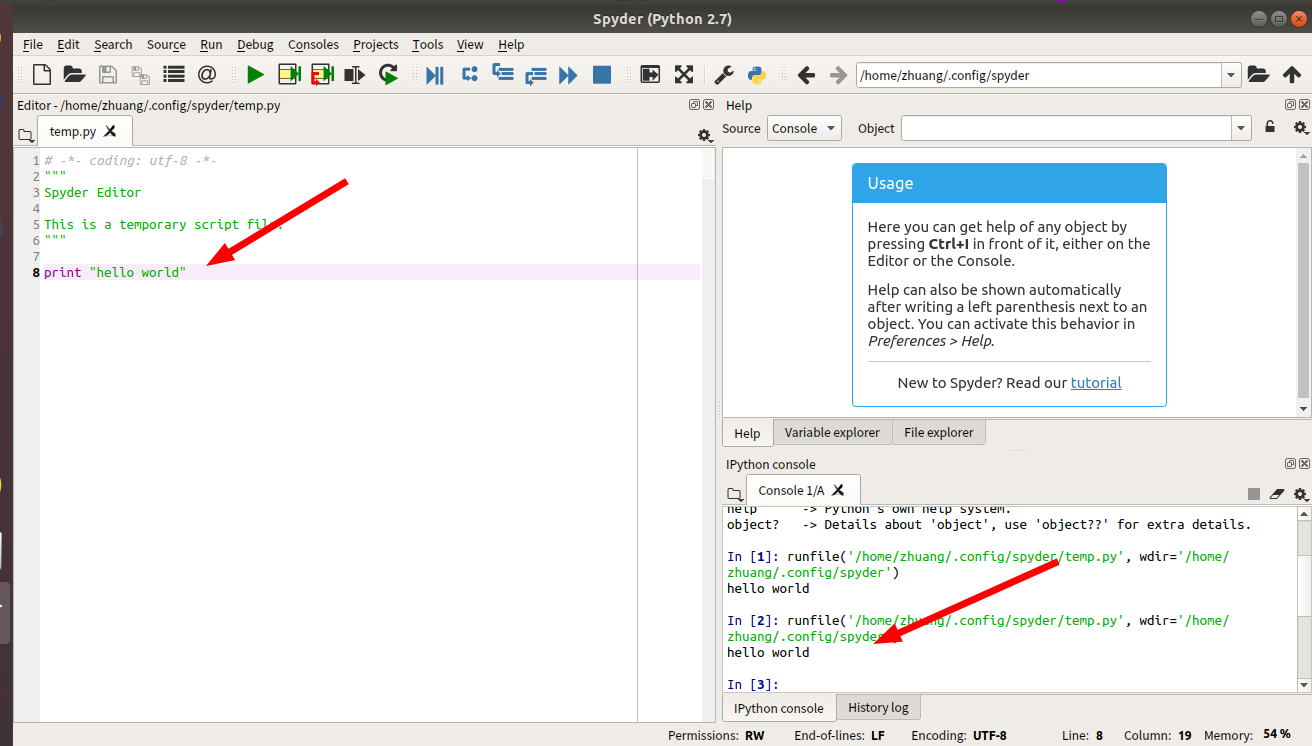
Task: Open the Debug menu
Action: [255, 44]
